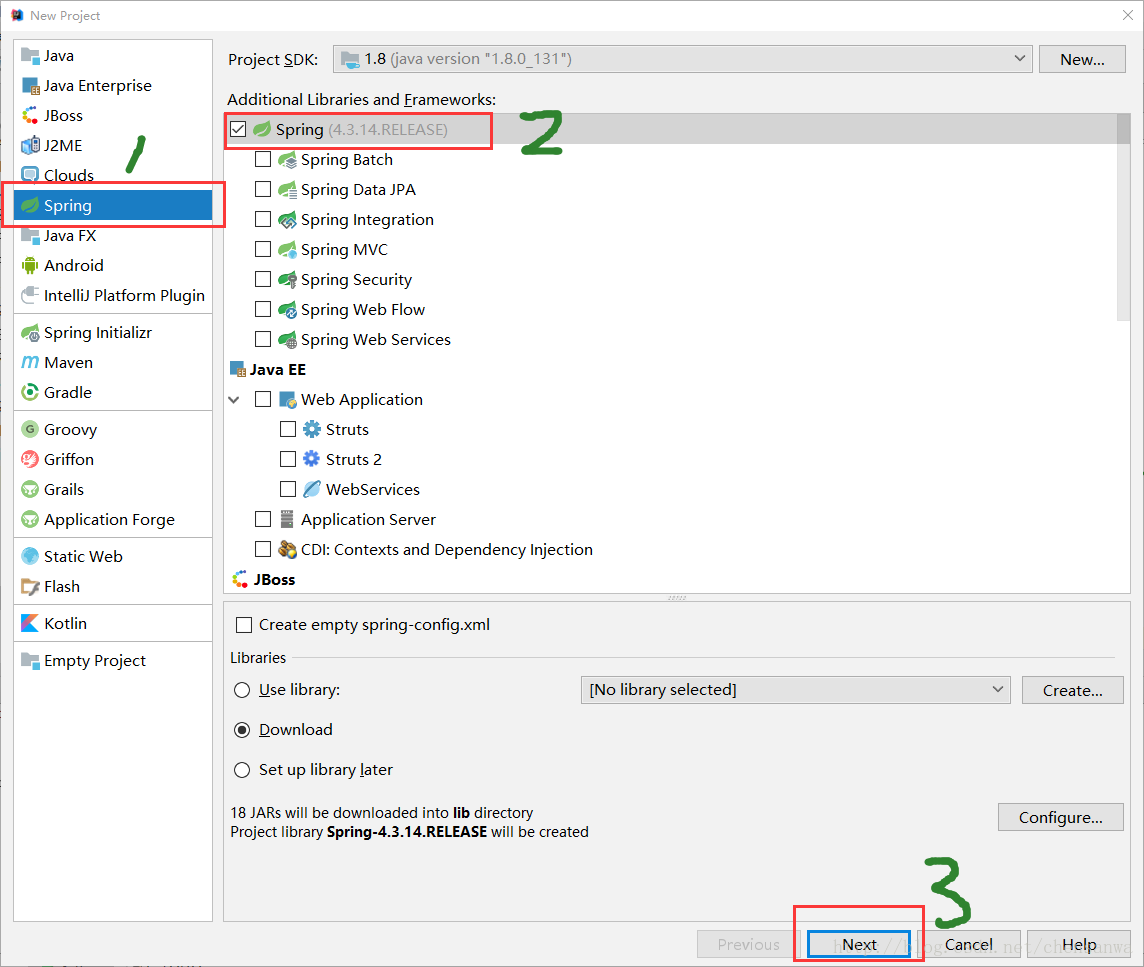Click the JBoss frameworks group heading

point(274,579)
